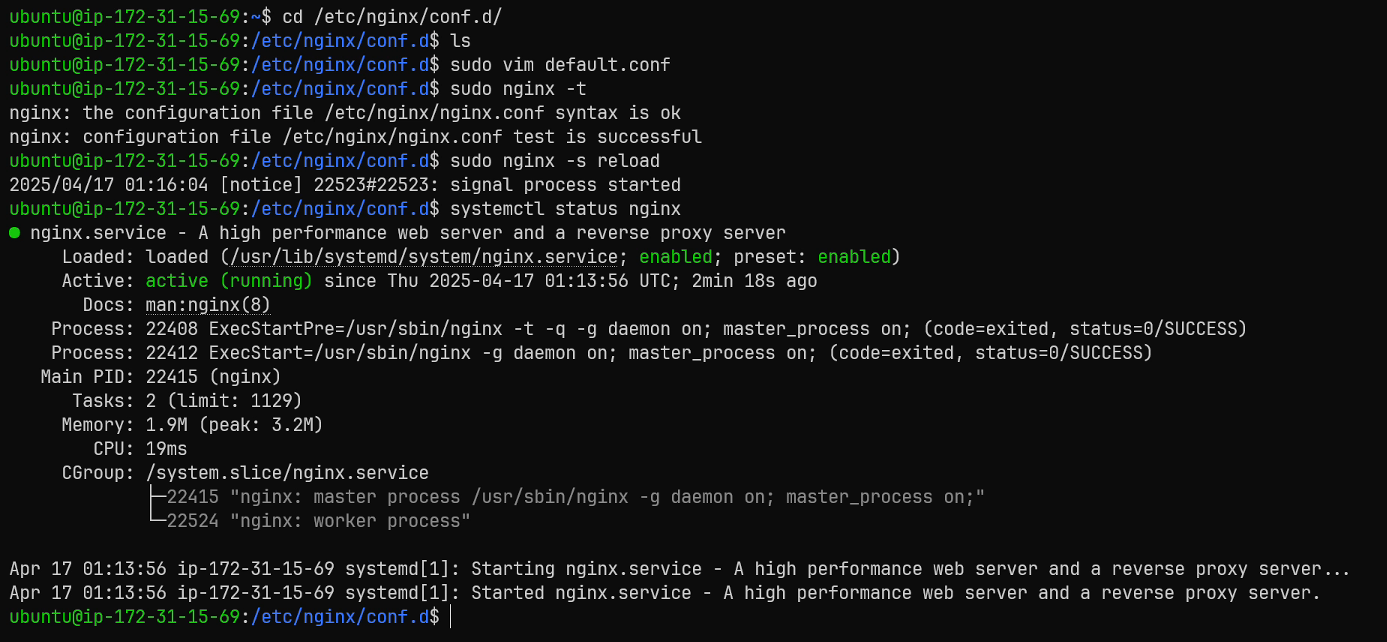The width and height of the screenshot is (1387, 642).
Task: Click the 'signal process started' notice line
Action: click(345, 185)
